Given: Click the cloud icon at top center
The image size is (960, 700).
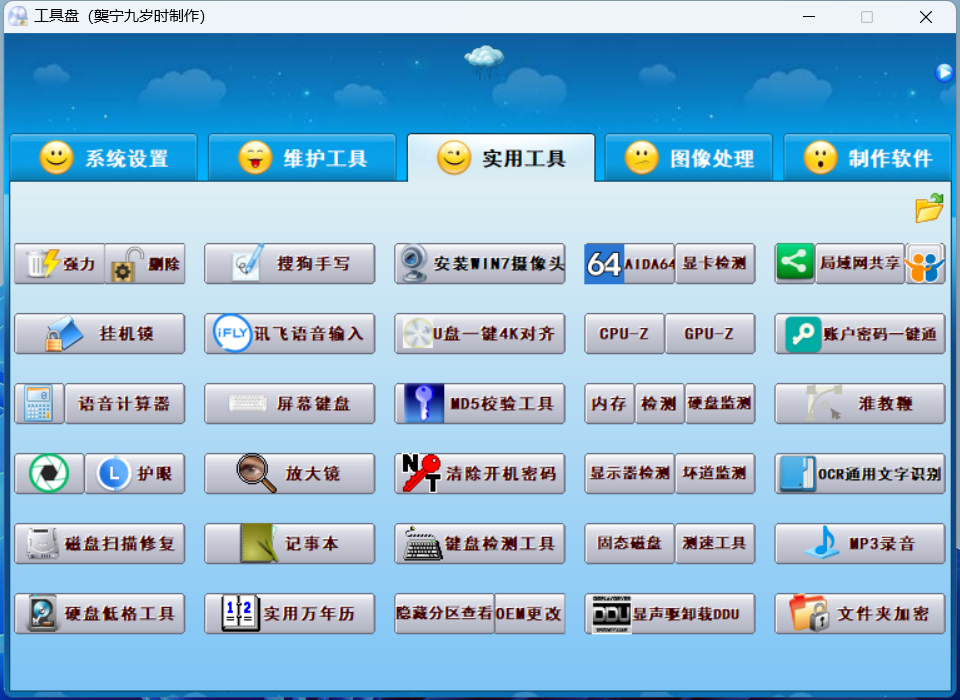Looking at the screenshot, I should (x=484, y=60).
